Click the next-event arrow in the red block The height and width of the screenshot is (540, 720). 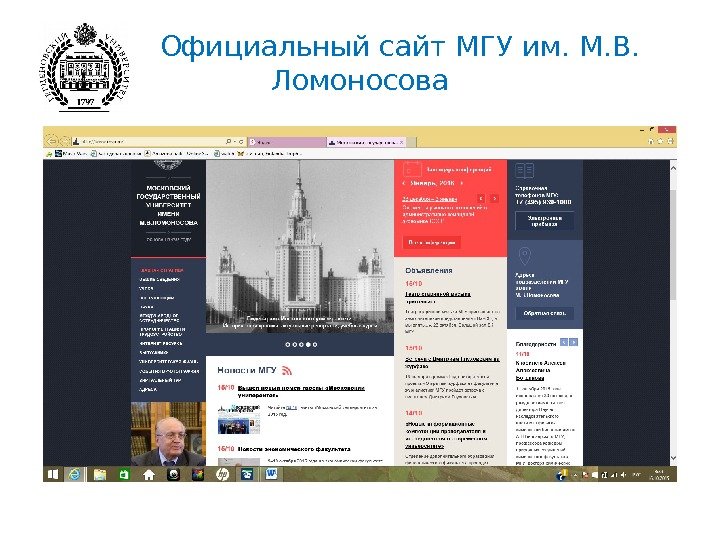coord(494,198)
